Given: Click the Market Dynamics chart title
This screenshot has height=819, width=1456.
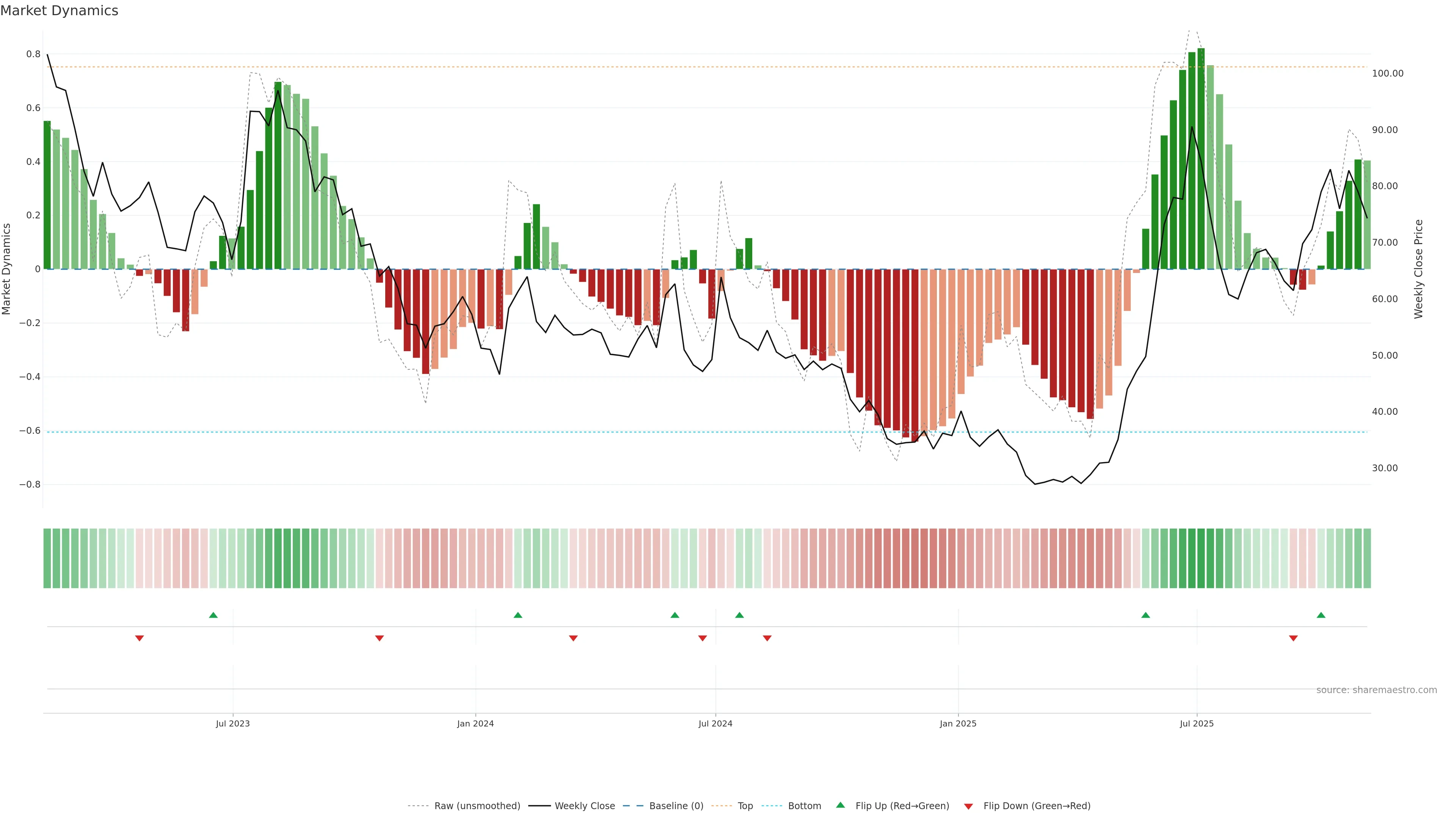Looking at the screenshot, I should coord(60,11).
